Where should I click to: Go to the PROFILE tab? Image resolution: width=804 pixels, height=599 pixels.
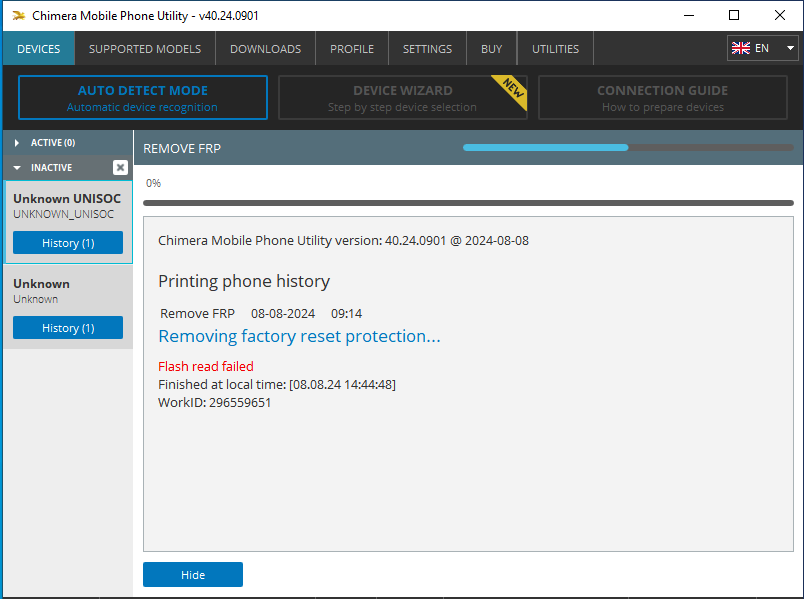coord(352,49)
